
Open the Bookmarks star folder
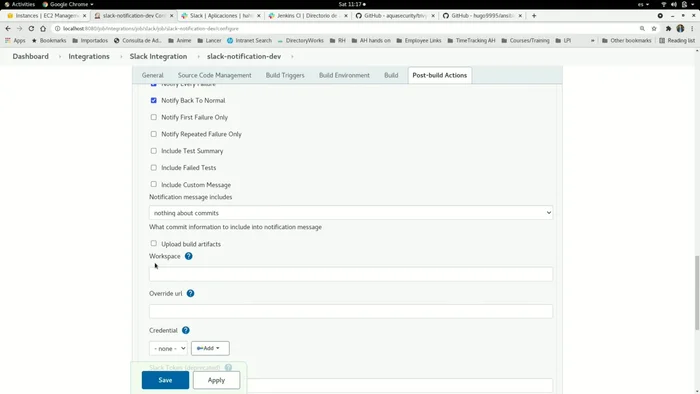point(49,41)
